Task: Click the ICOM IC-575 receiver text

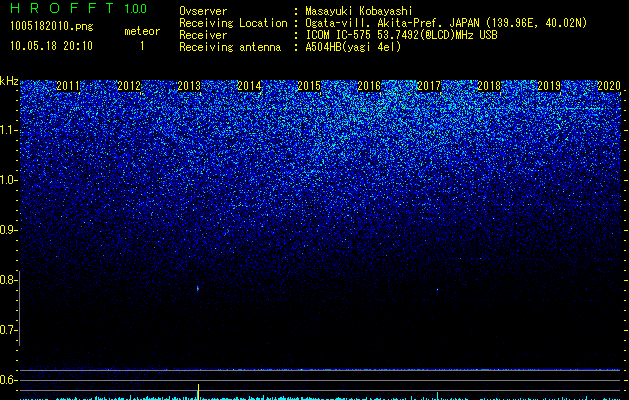Action: (x=401, y=35)
